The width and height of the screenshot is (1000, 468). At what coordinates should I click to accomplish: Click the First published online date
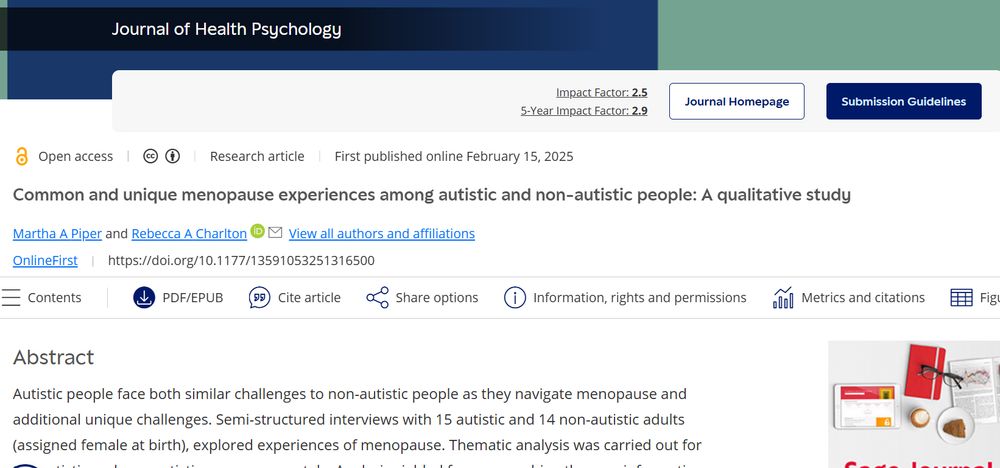(454, 156)
